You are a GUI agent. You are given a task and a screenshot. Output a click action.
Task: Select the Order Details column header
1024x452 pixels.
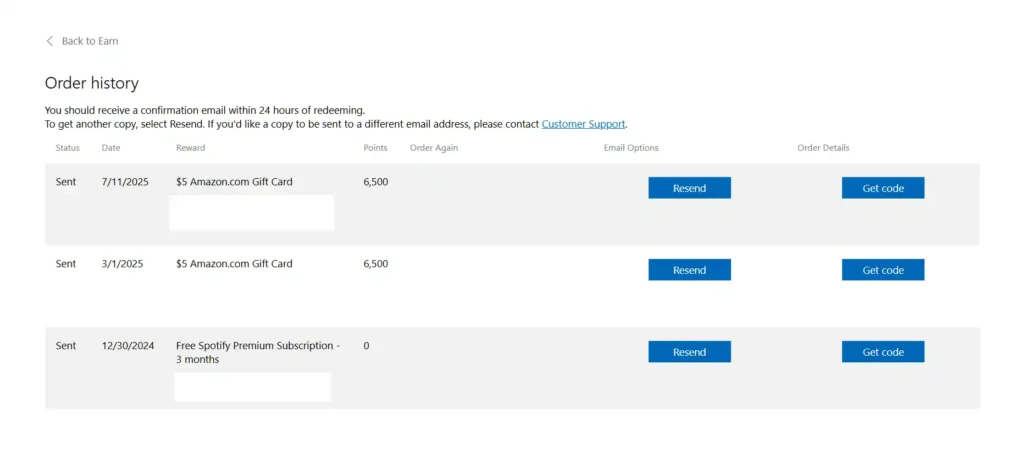tap(823, 148)
